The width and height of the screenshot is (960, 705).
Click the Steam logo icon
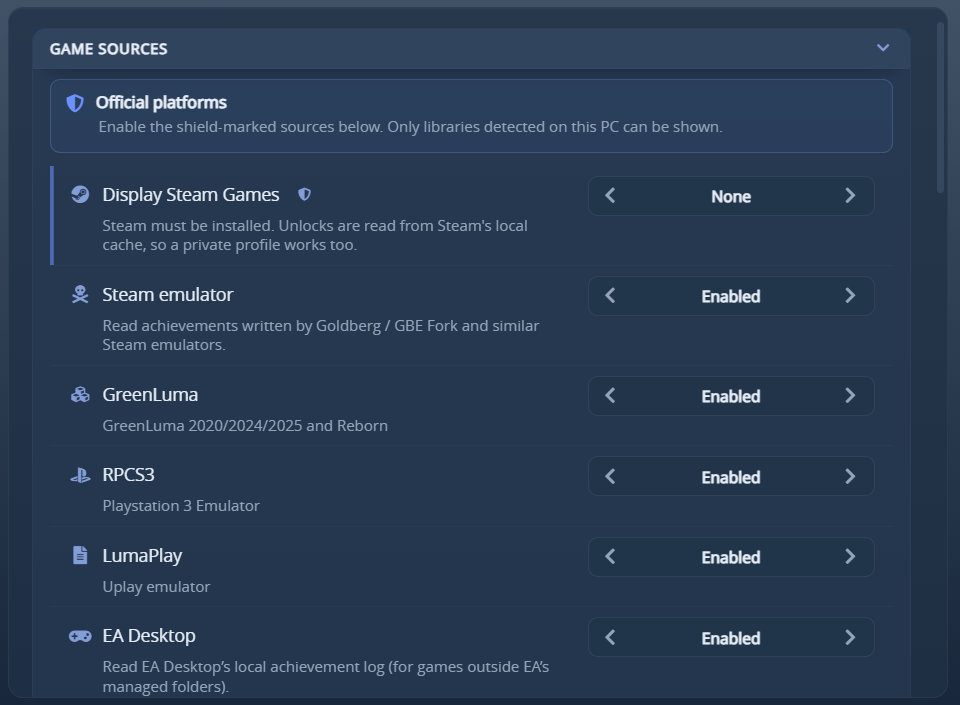click(x=80, y=194)
